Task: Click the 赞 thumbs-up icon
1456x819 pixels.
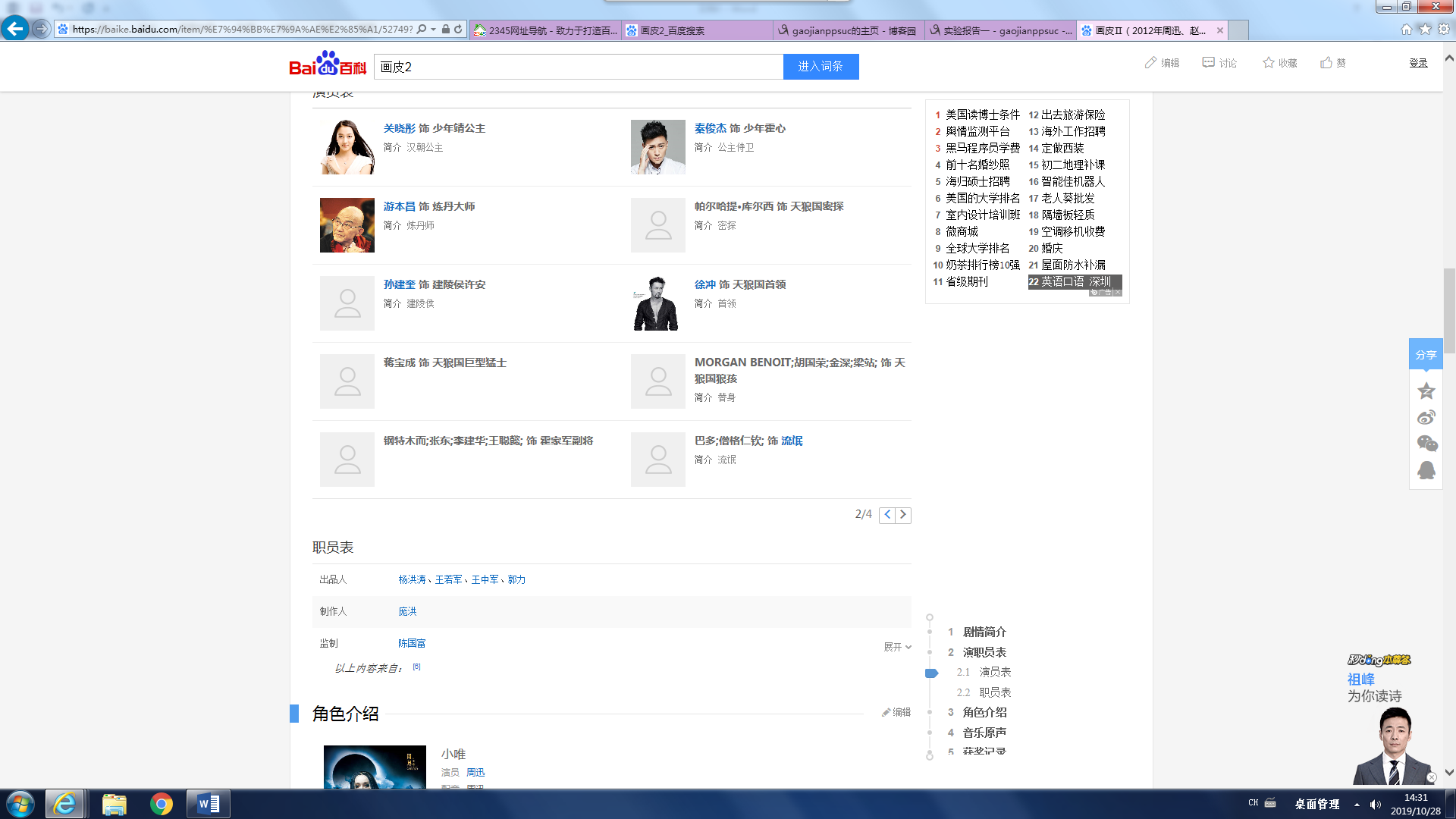Action: (1326, 63)
